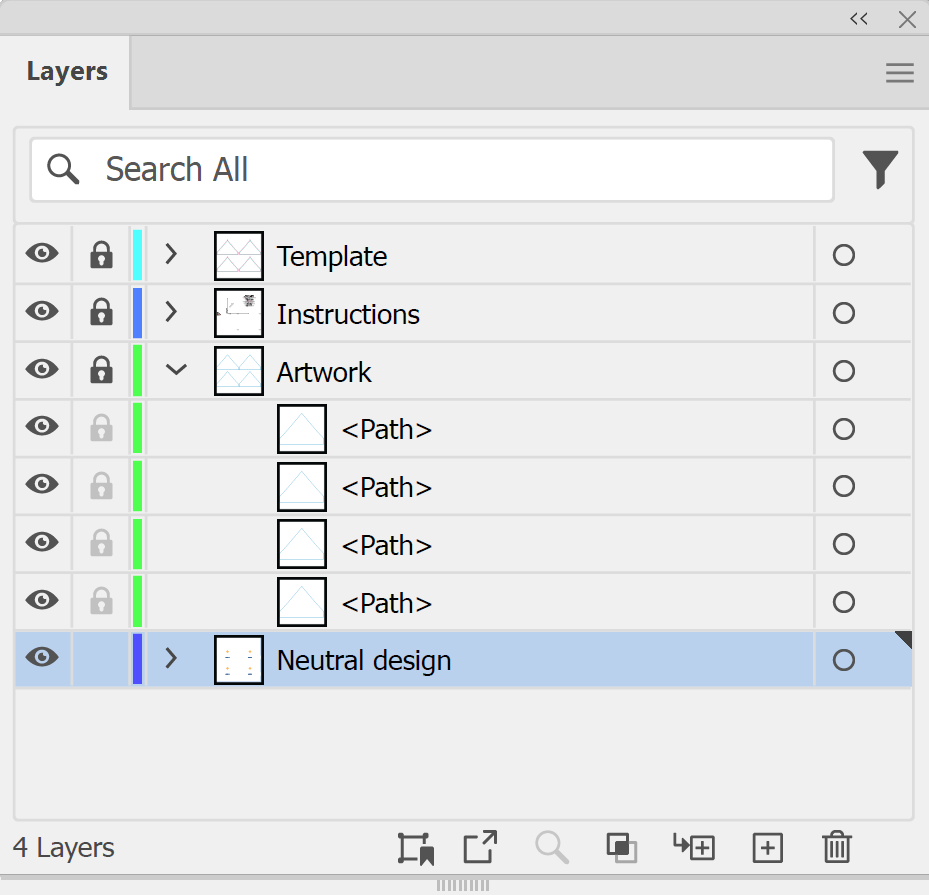929x895 pixels.
Task: Click Make/Release Clipping Mask icon
Action: click(x=622, y=848)
